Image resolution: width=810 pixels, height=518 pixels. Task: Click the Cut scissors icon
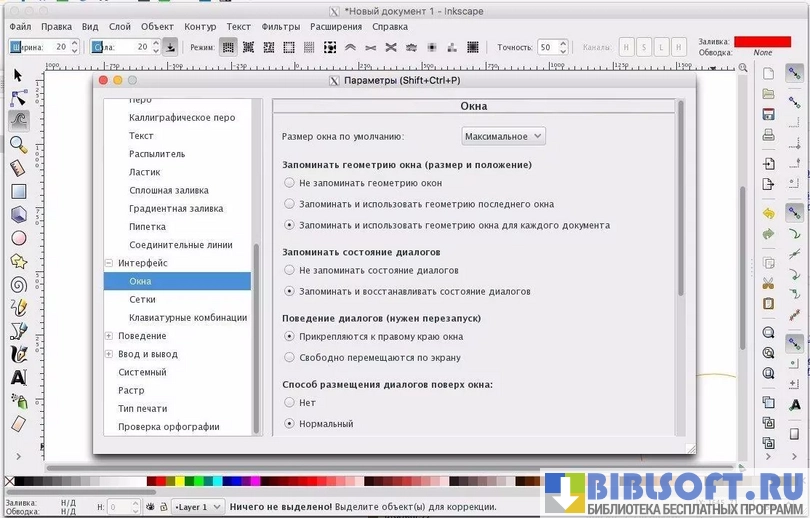(768, 283)
